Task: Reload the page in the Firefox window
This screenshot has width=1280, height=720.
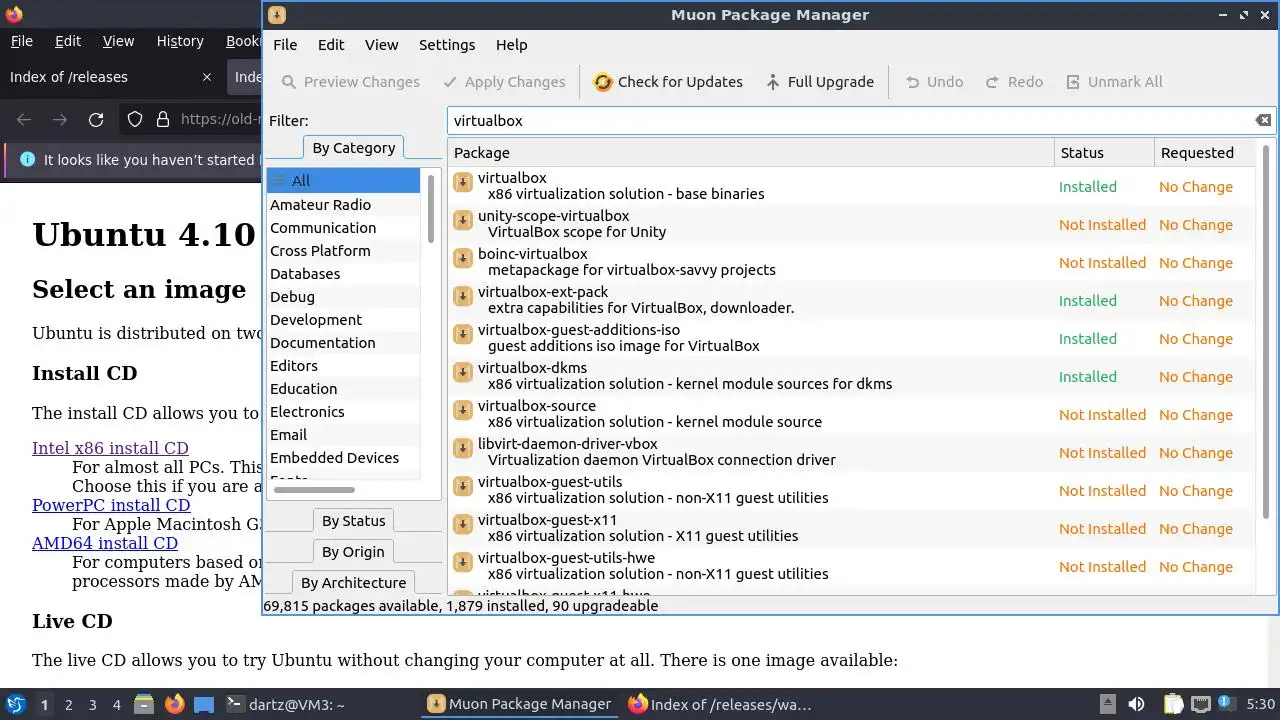Action: (96, 120)
